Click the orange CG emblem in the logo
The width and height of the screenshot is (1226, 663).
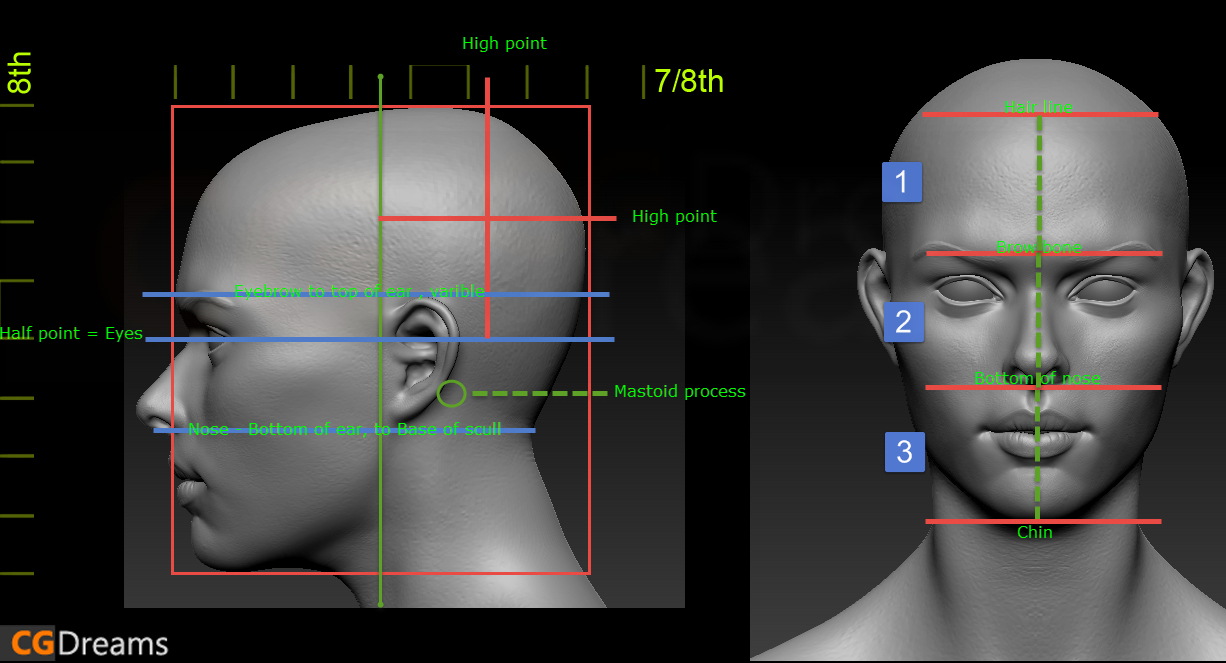pos(28,643)
